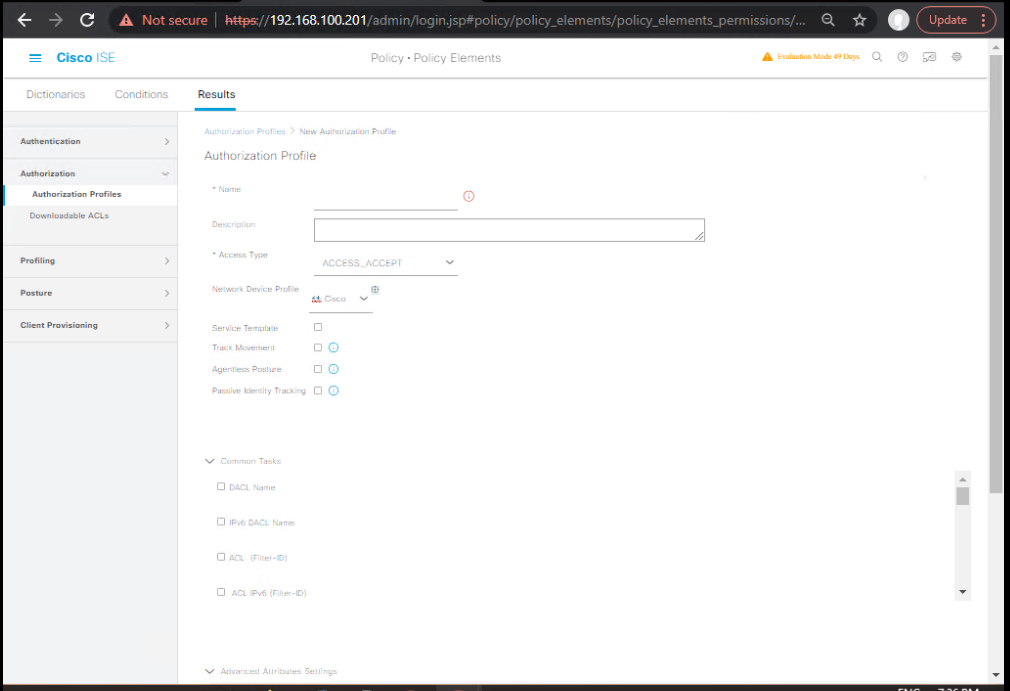Click the red info icon beside Name
The height and width of the screenshot is (691, 1010).
[469, 196]
